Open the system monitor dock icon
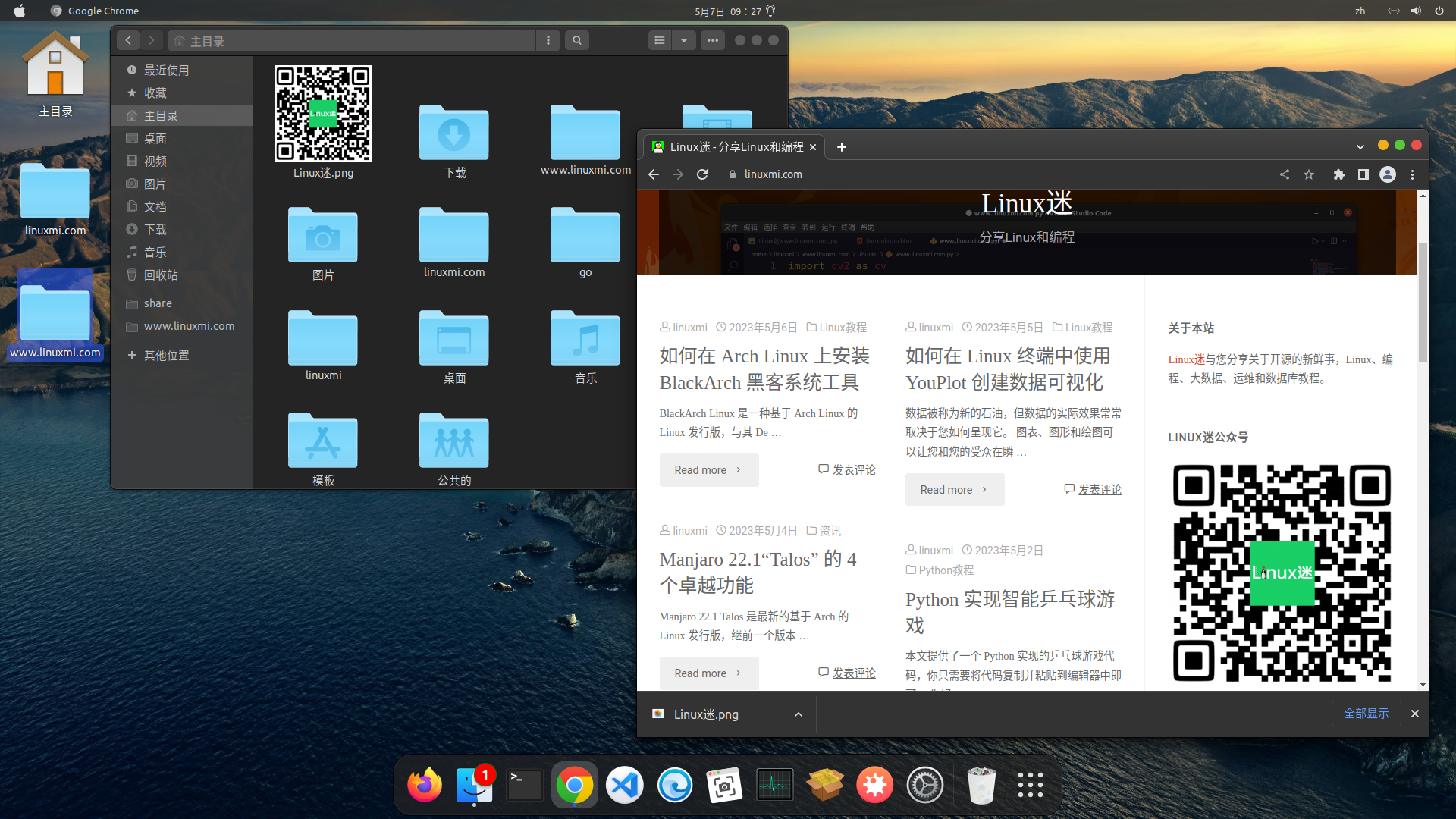This screenshot has width=1456, height=819. pos(775,786)
